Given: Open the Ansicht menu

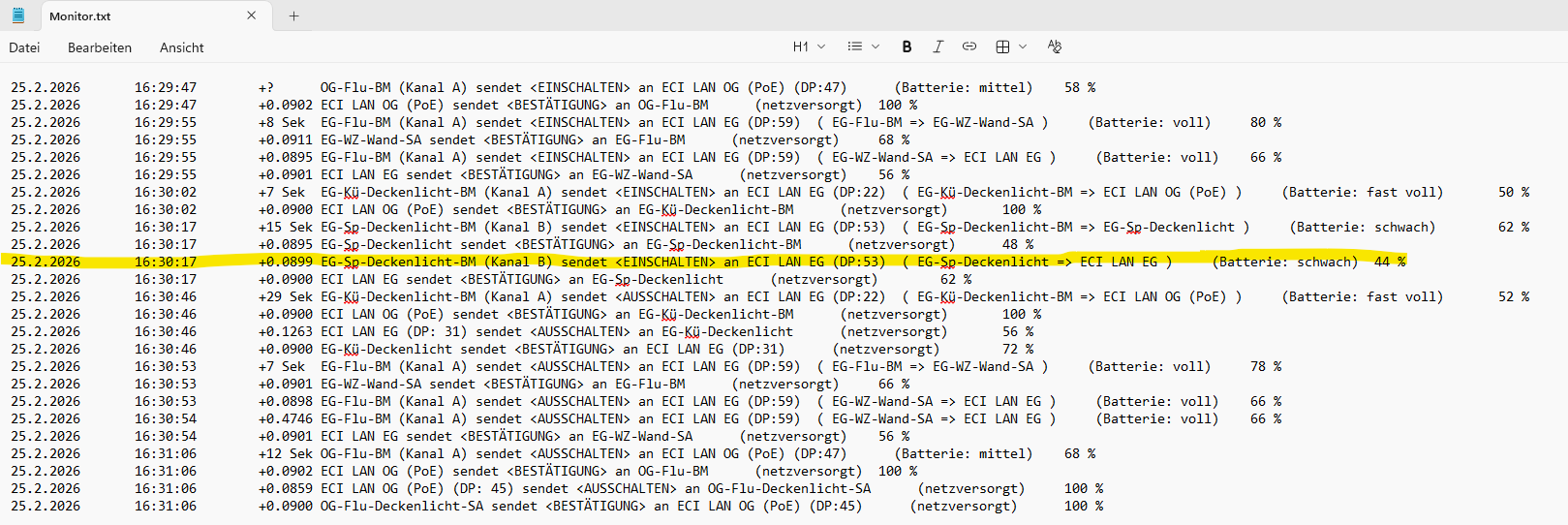Looking at the screenshot, I should coord(181,47).
